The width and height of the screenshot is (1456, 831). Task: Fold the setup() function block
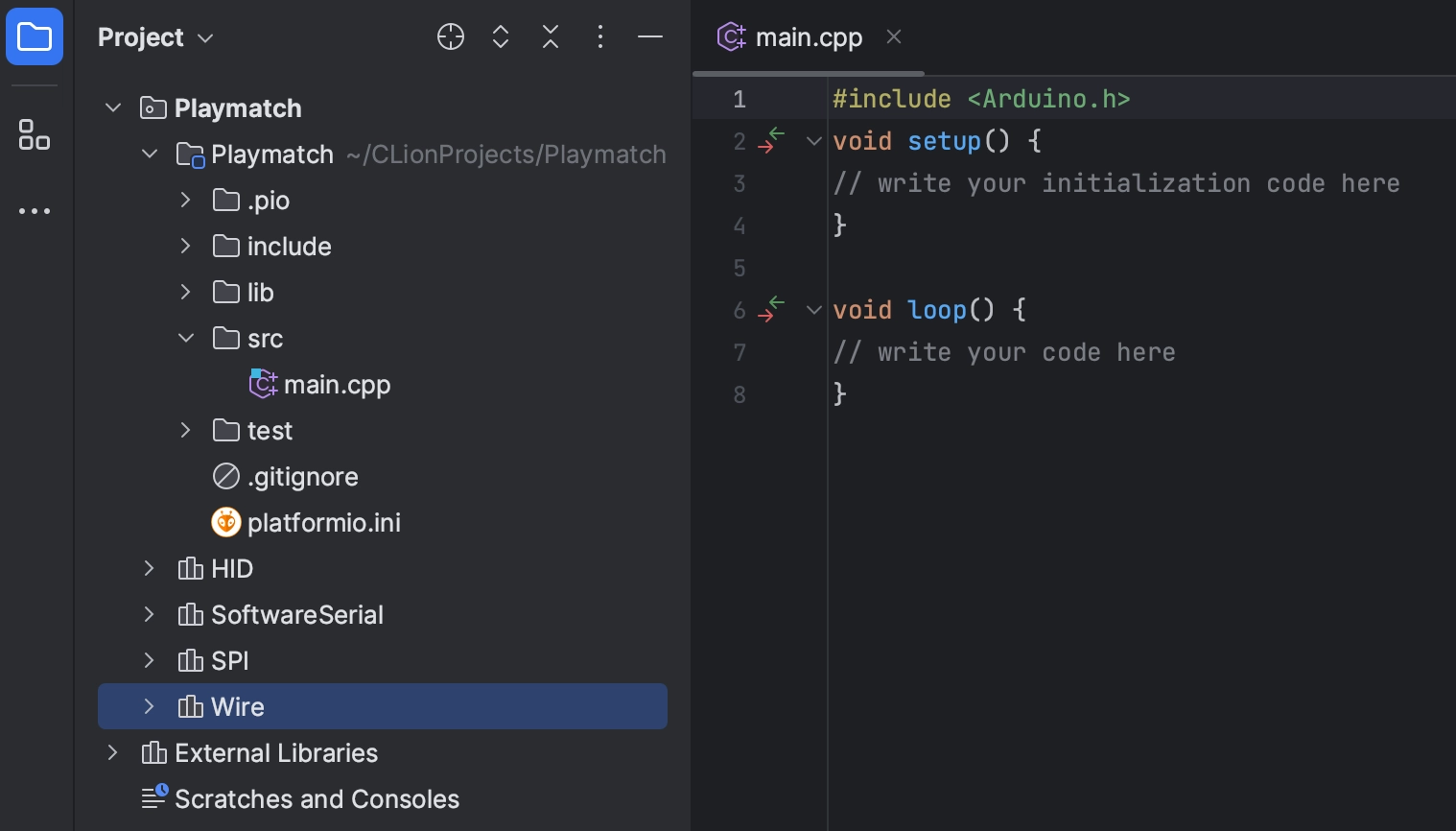pyautogui.click(x=814, y=141)
